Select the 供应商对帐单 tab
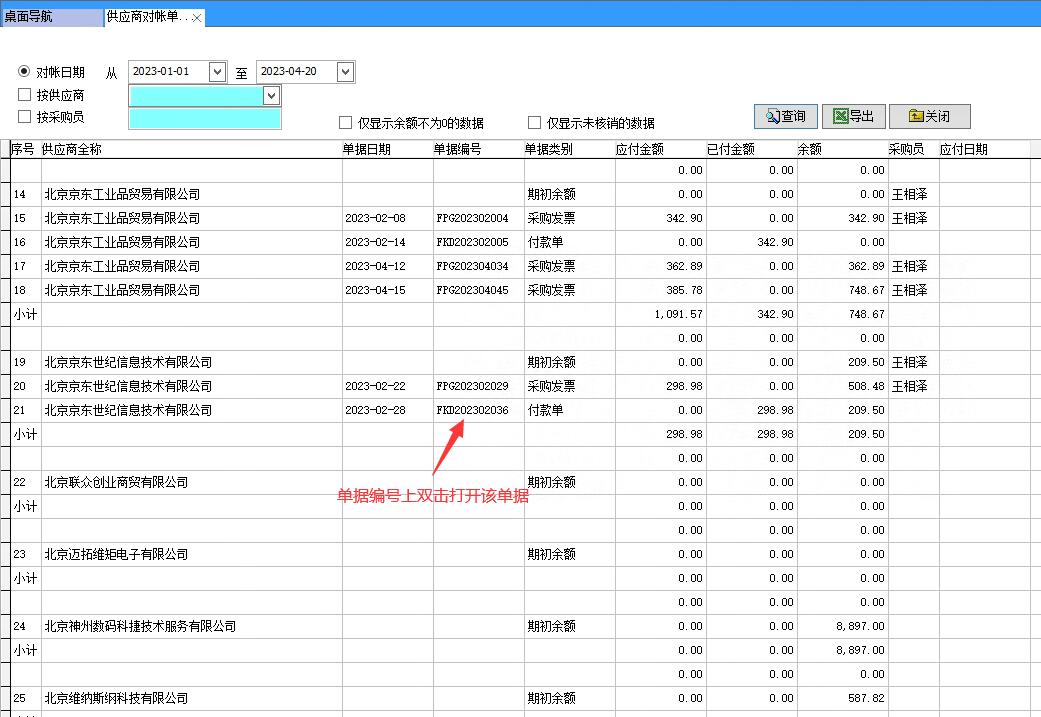 tap(146, 18)
